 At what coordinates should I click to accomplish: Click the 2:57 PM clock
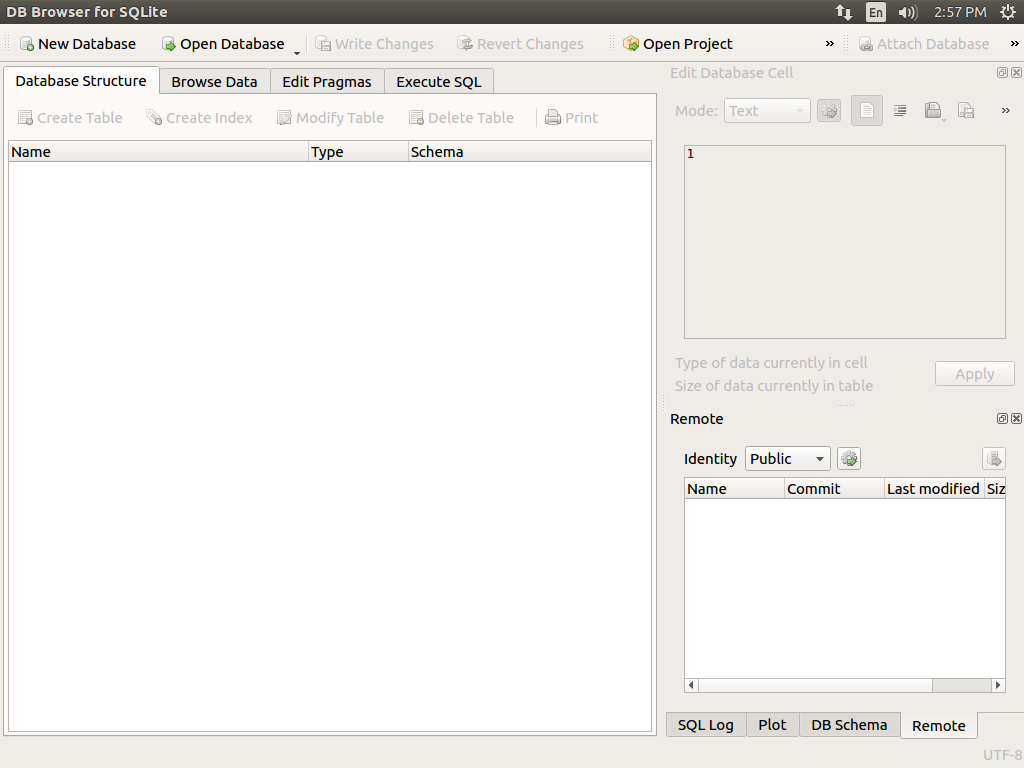coord(960,12)
